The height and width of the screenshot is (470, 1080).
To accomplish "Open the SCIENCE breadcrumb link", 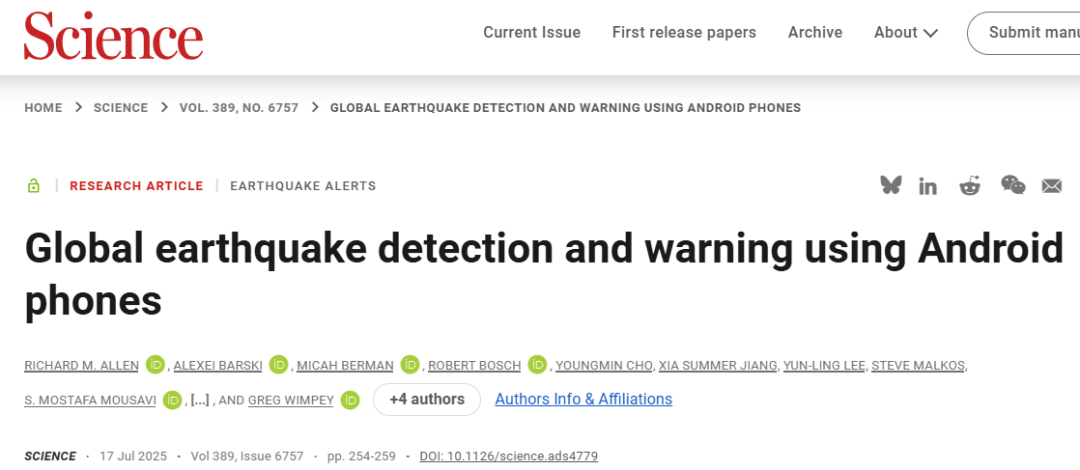I will 121,108.
